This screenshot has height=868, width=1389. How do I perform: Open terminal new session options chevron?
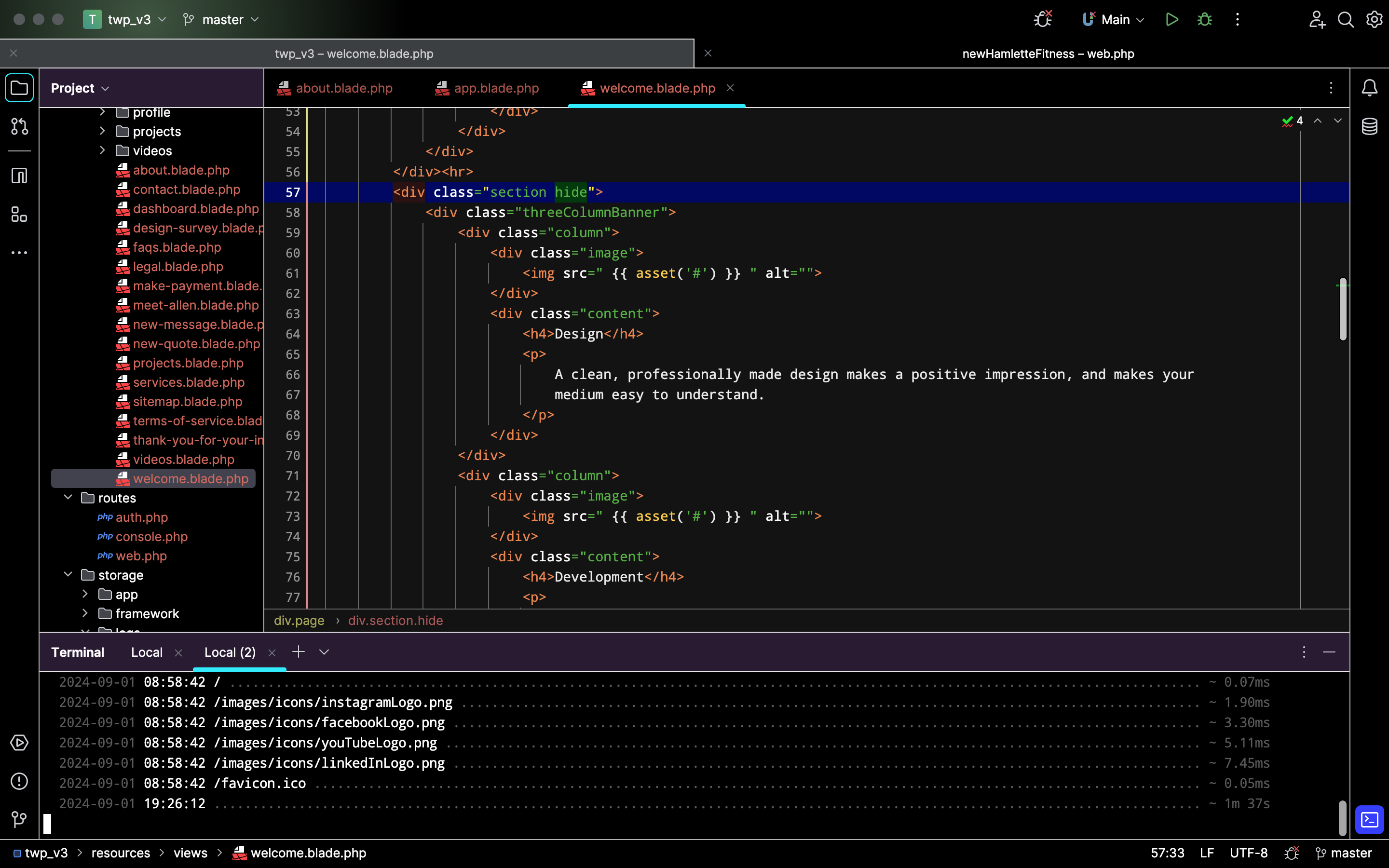[x=324, y=652]
